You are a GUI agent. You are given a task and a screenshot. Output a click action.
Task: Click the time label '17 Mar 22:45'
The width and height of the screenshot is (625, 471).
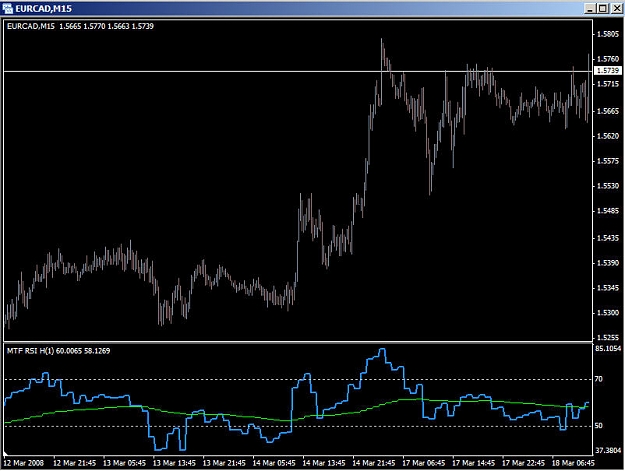click(x=523, y=463)
